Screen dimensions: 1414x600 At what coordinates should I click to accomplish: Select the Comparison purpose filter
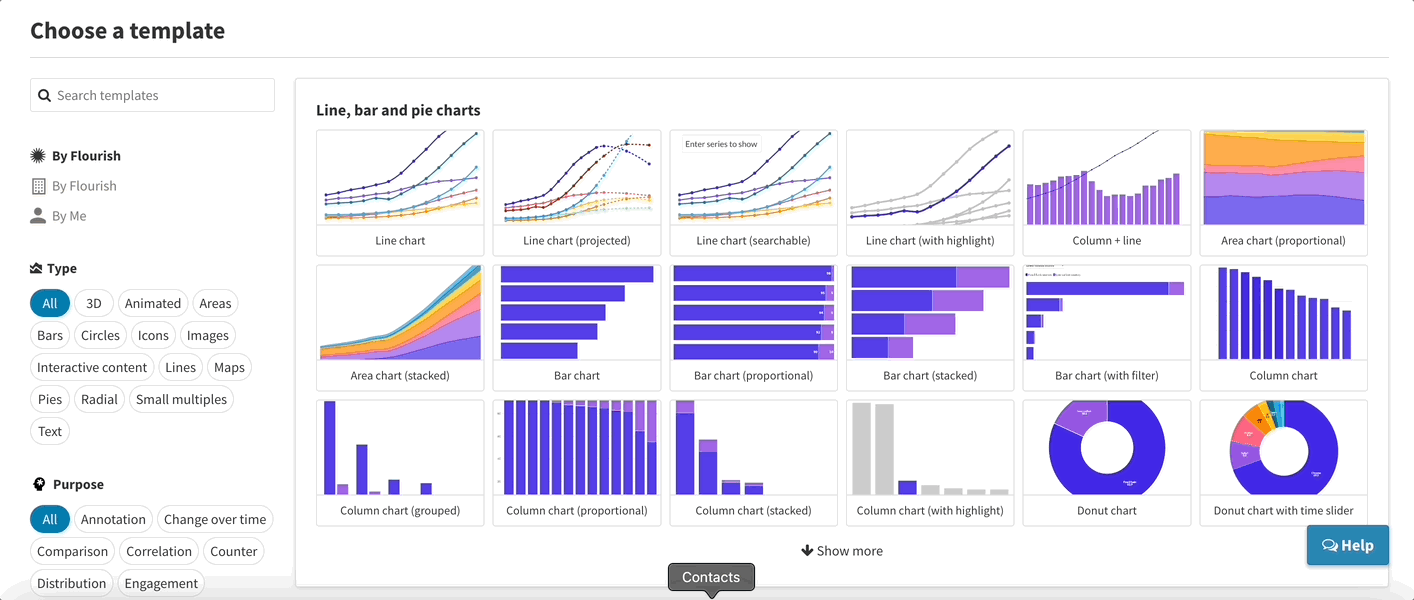tap(72, 552)
